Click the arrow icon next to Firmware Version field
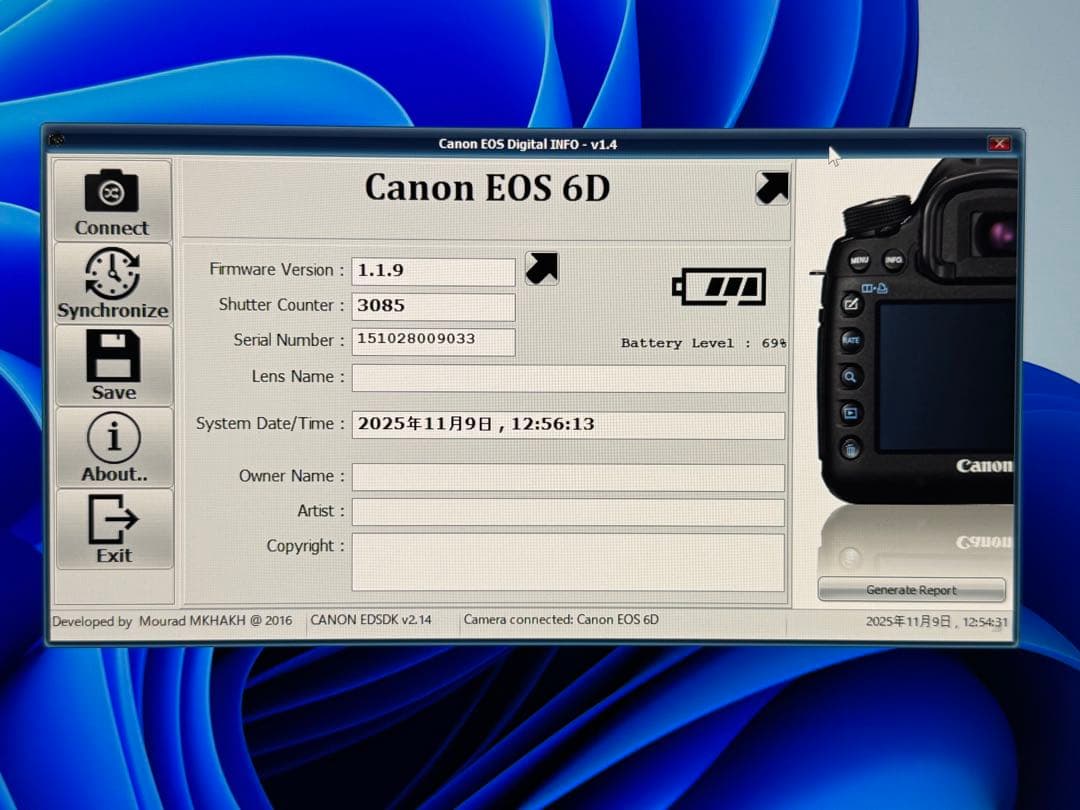This screenshot has height=810, width=1080. pyautogui.click(x=541, y=268)
